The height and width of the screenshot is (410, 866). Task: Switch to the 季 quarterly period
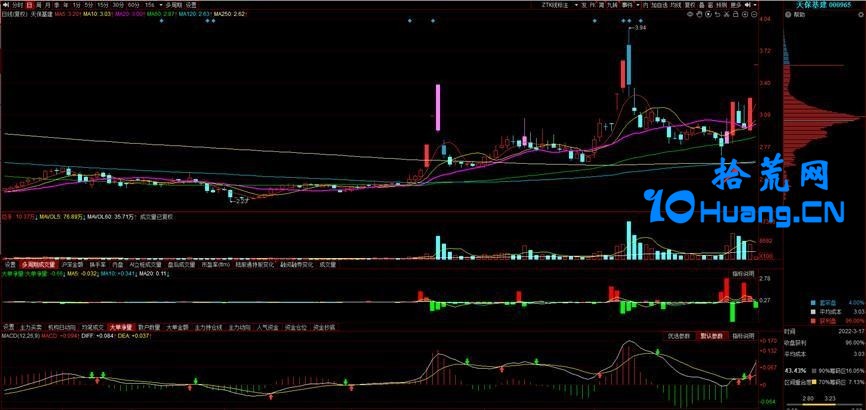(56, 5)
